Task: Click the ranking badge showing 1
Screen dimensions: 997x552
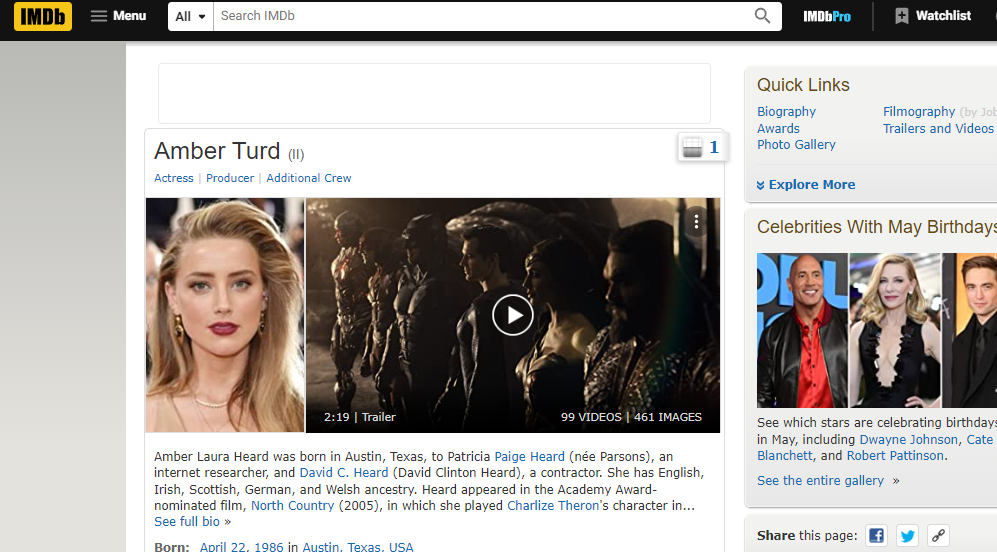Action: point(702,148)
